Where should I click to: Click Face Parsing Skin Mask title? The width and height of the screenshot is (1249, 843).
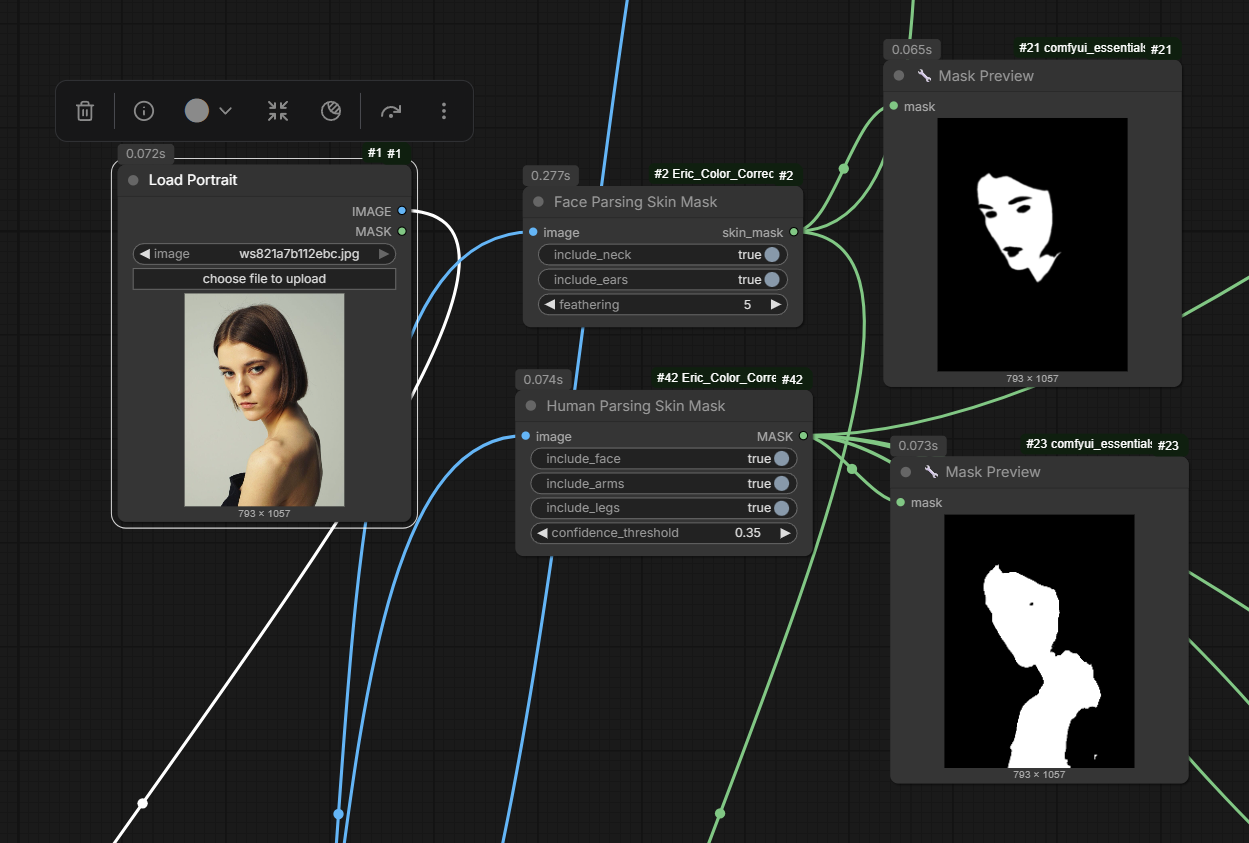point(636,202)
